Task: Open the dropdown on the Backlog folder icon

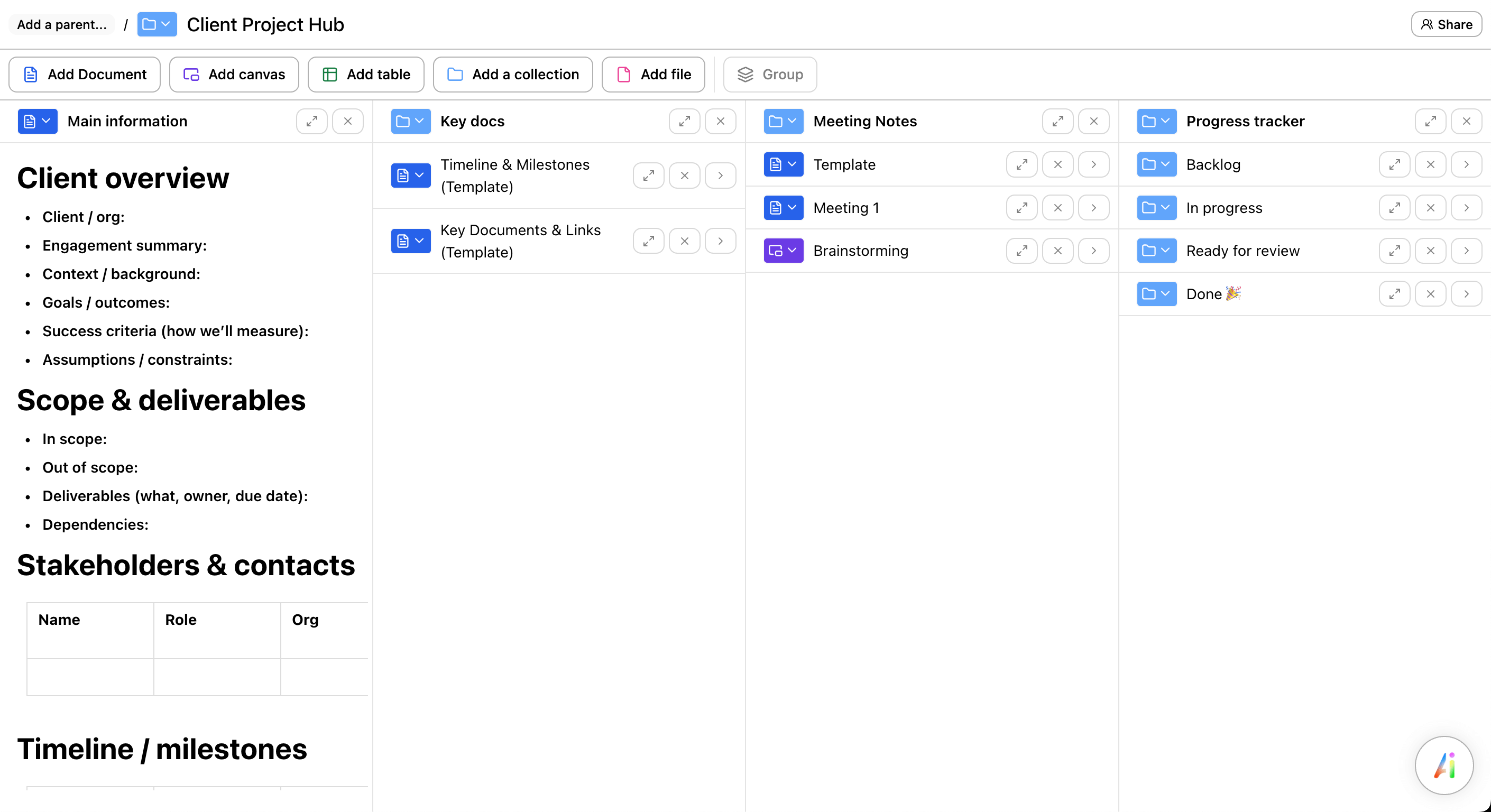Action: pyautogui.click(x=1166, y=164)
